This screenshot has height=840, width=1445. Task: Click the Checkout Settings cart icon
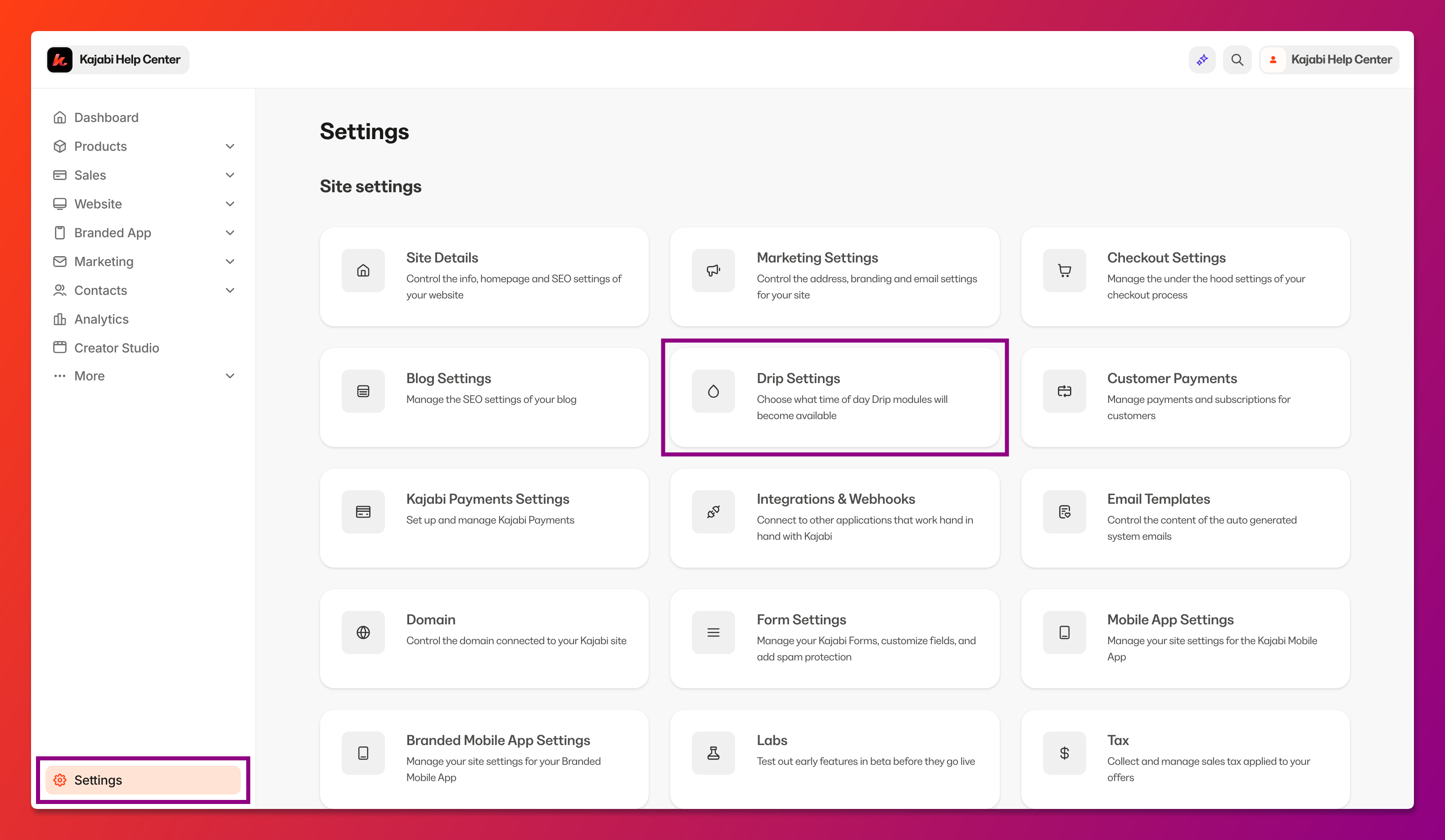(1064, 271)
